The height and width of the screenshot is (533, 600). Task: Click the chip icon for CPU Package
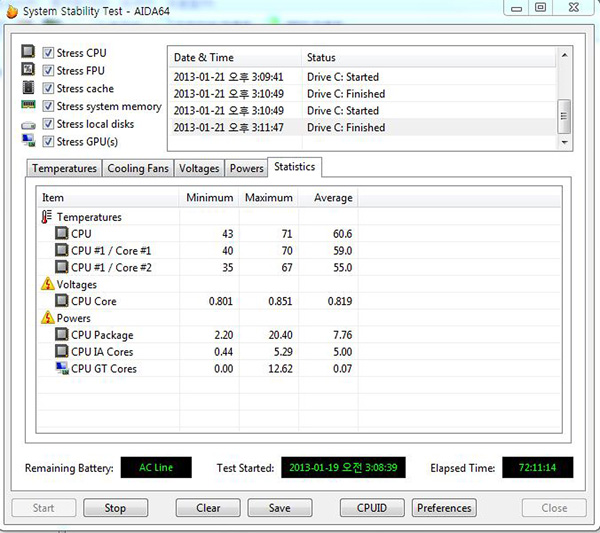point(62,334)
